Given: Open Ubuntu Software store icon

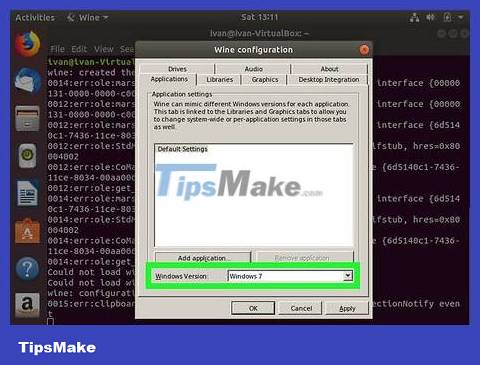Looking at the screenshot, I should tap(27, 231).
